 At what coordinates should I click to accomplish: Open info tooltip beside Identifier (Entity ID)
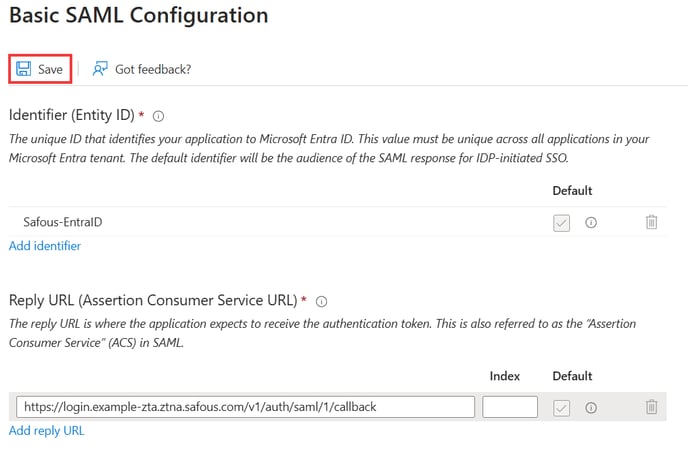(x=158, y=116)
